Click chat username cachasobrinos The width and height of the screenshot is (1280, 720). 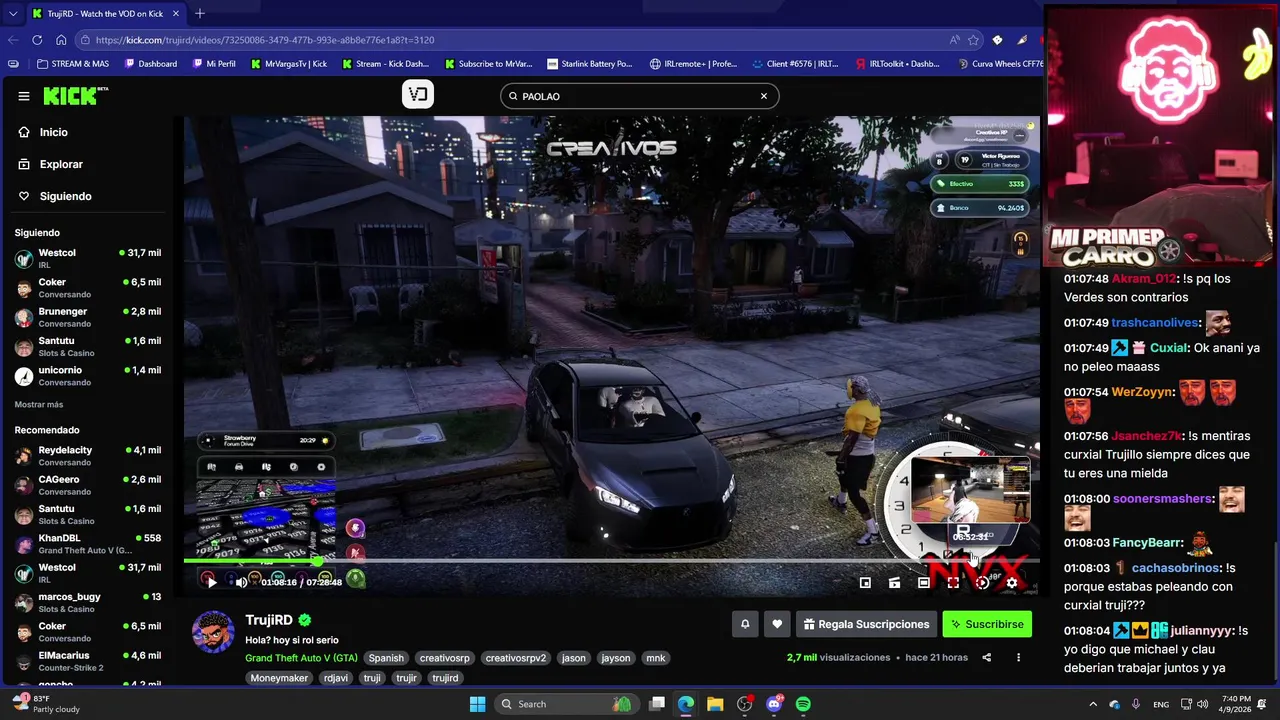(x=1176, y=568)
